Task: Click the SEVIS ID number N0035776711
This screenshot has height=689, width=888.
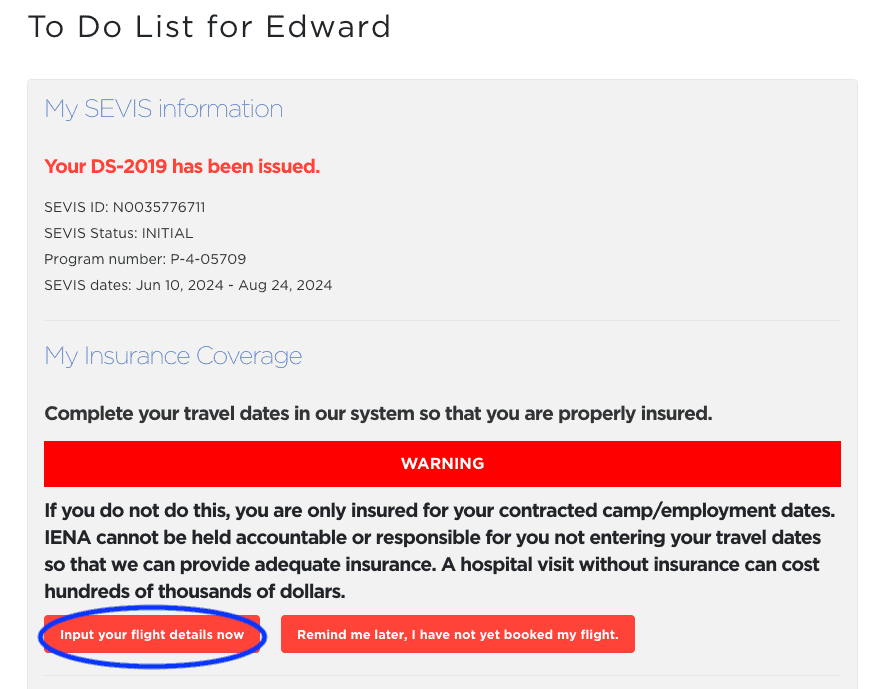Action: tap(159, 207)
